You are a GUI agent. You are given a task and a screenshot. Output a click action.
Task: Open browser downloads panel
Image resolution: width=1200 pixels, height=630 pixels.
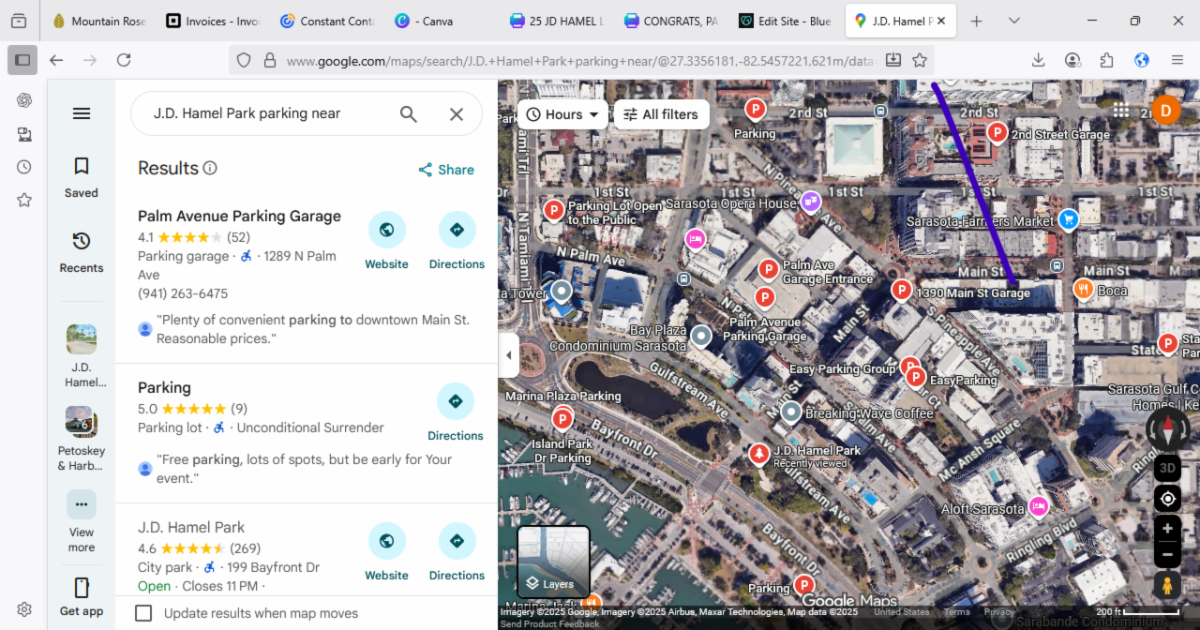pyautogui.click(x=1038, y=60)
